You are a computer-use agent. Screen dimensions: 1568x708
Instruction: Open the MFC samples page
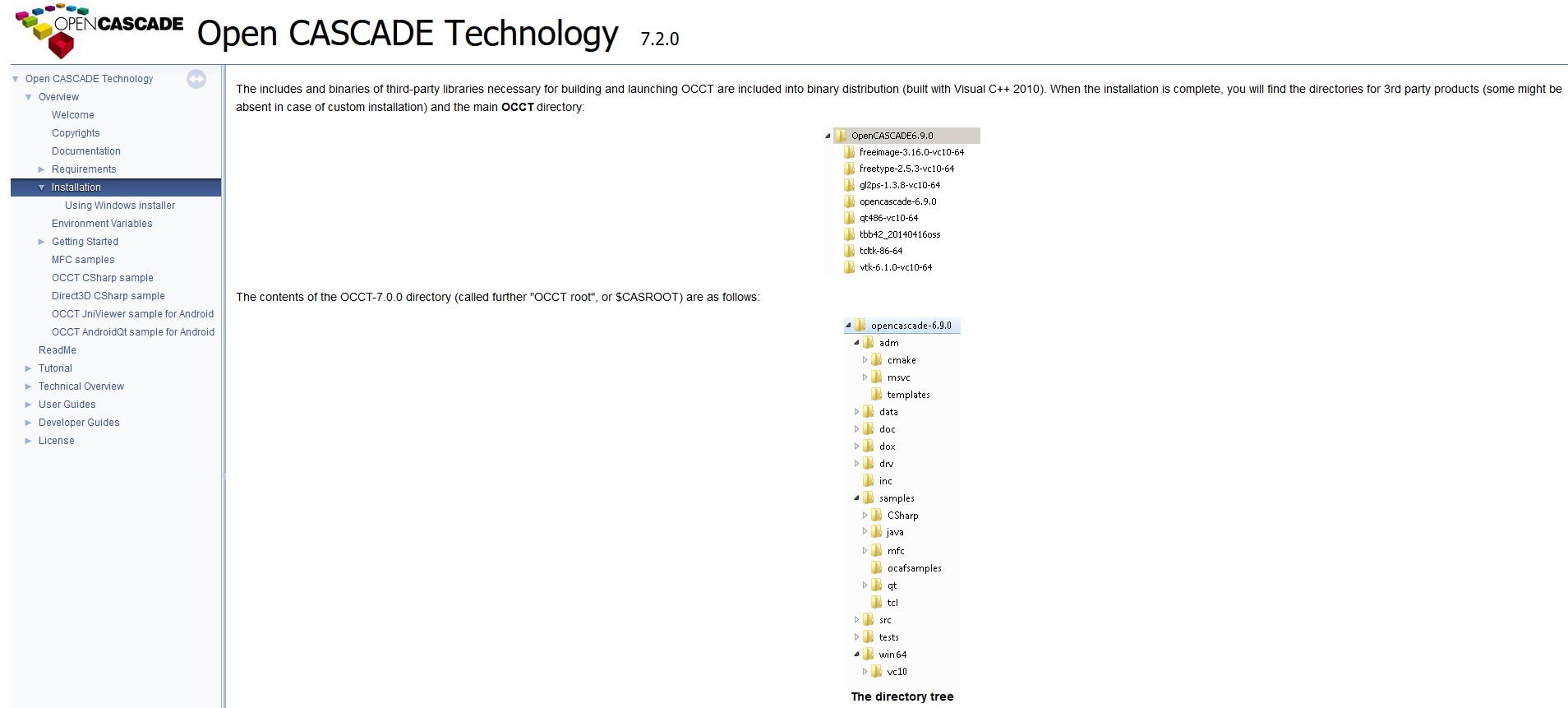(83, 260)
